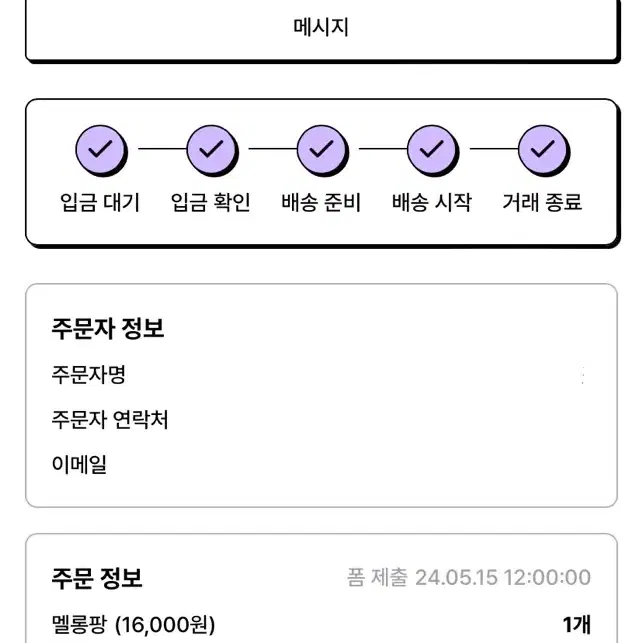Image resolution: width=643 pixels, height=643 pixels.
Task: Click the 배송 시작 checkmark circle
Action: pos(433,150)
